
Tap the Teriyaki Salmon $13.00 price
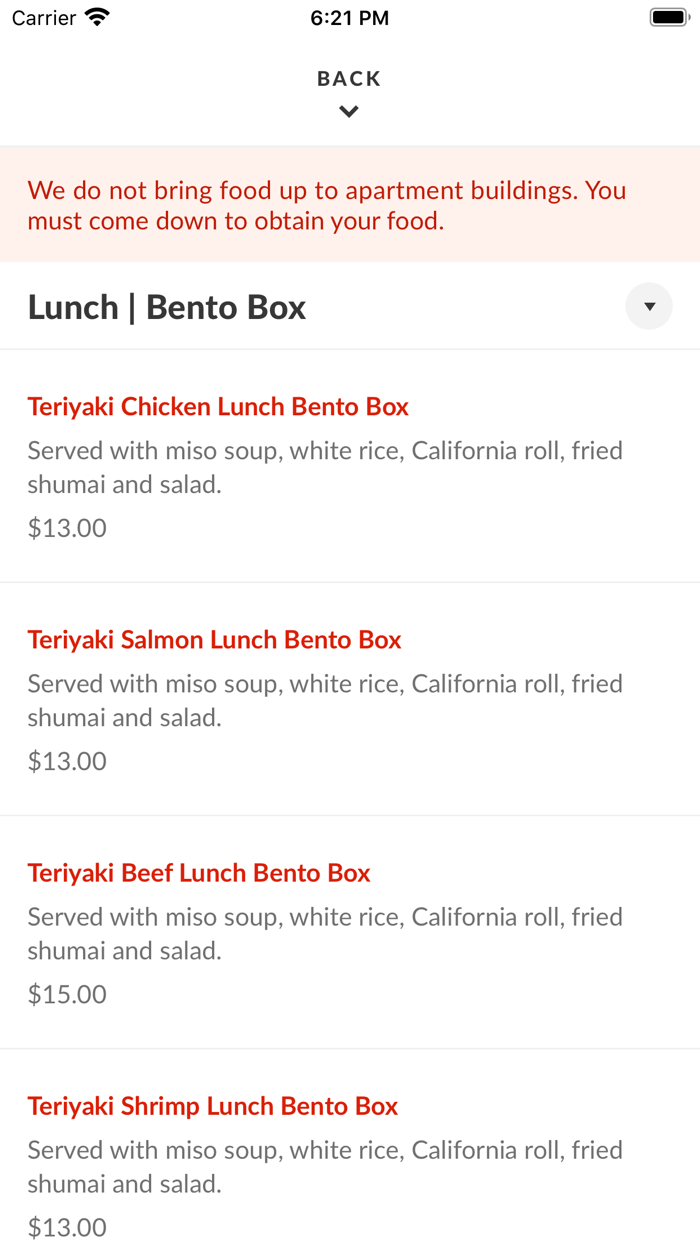67,761
